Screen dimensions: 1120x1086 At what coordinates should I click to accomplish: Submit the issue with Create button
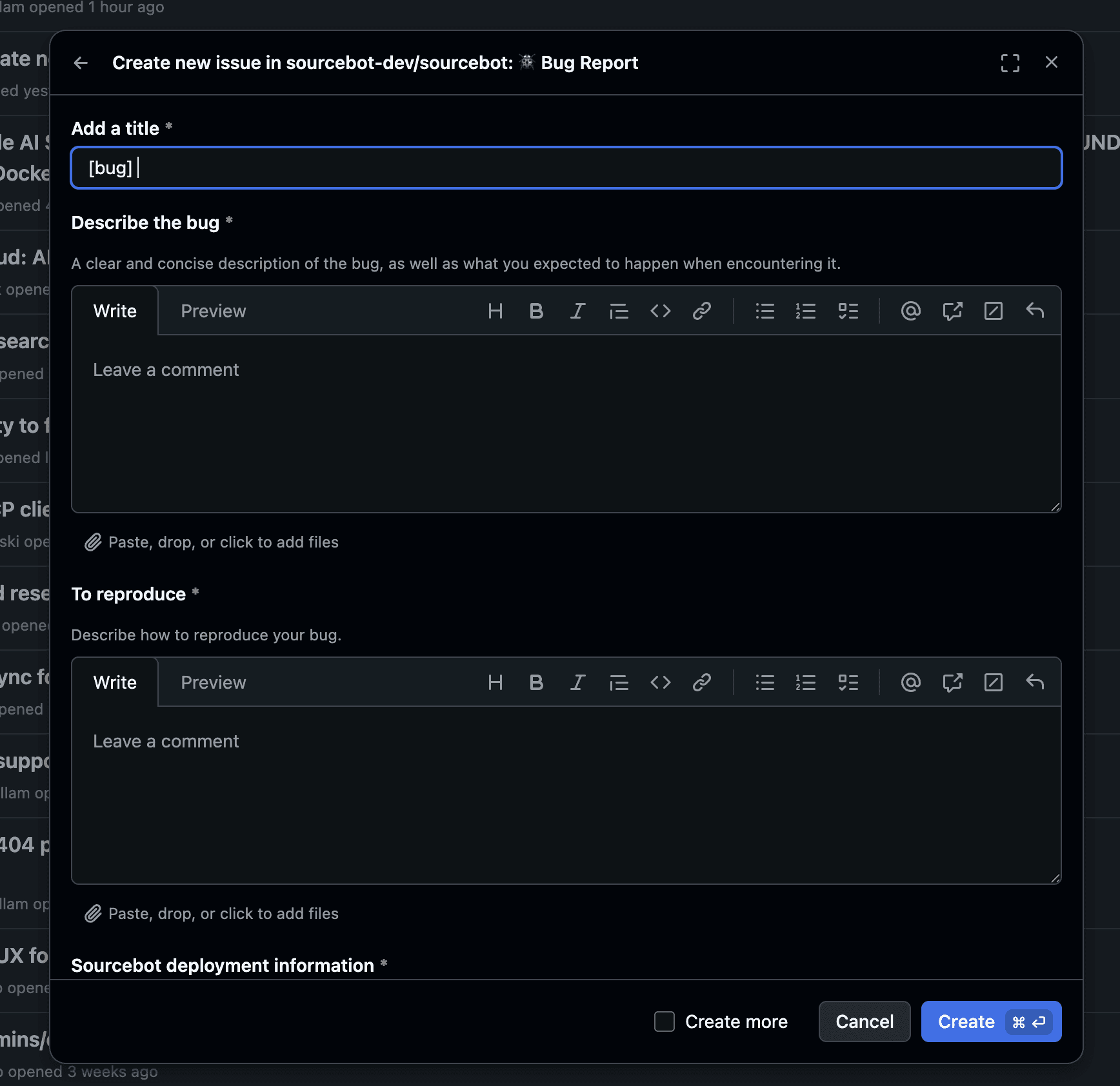pos(991,1022)
